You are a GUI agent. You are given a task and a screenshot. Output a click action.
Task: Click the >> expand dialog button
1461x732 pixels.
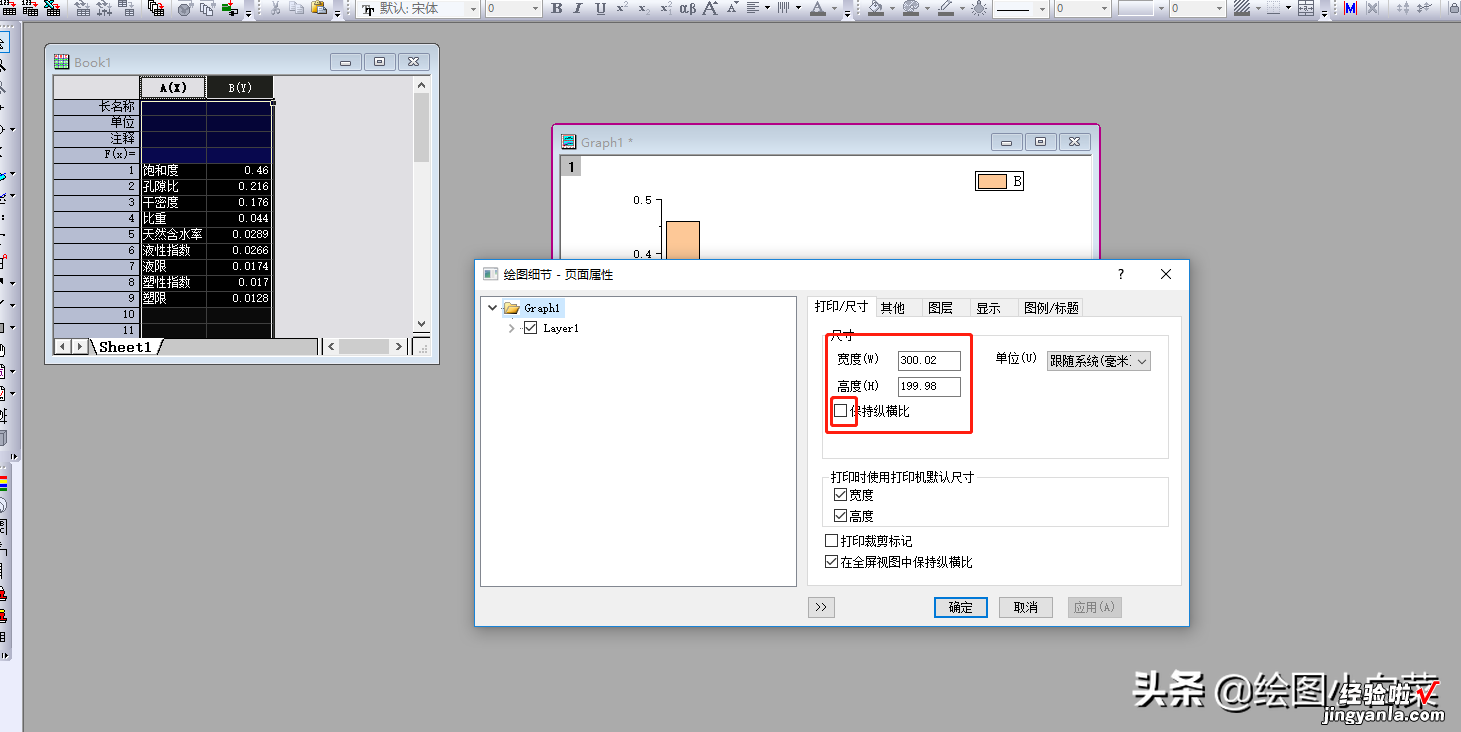821,607
